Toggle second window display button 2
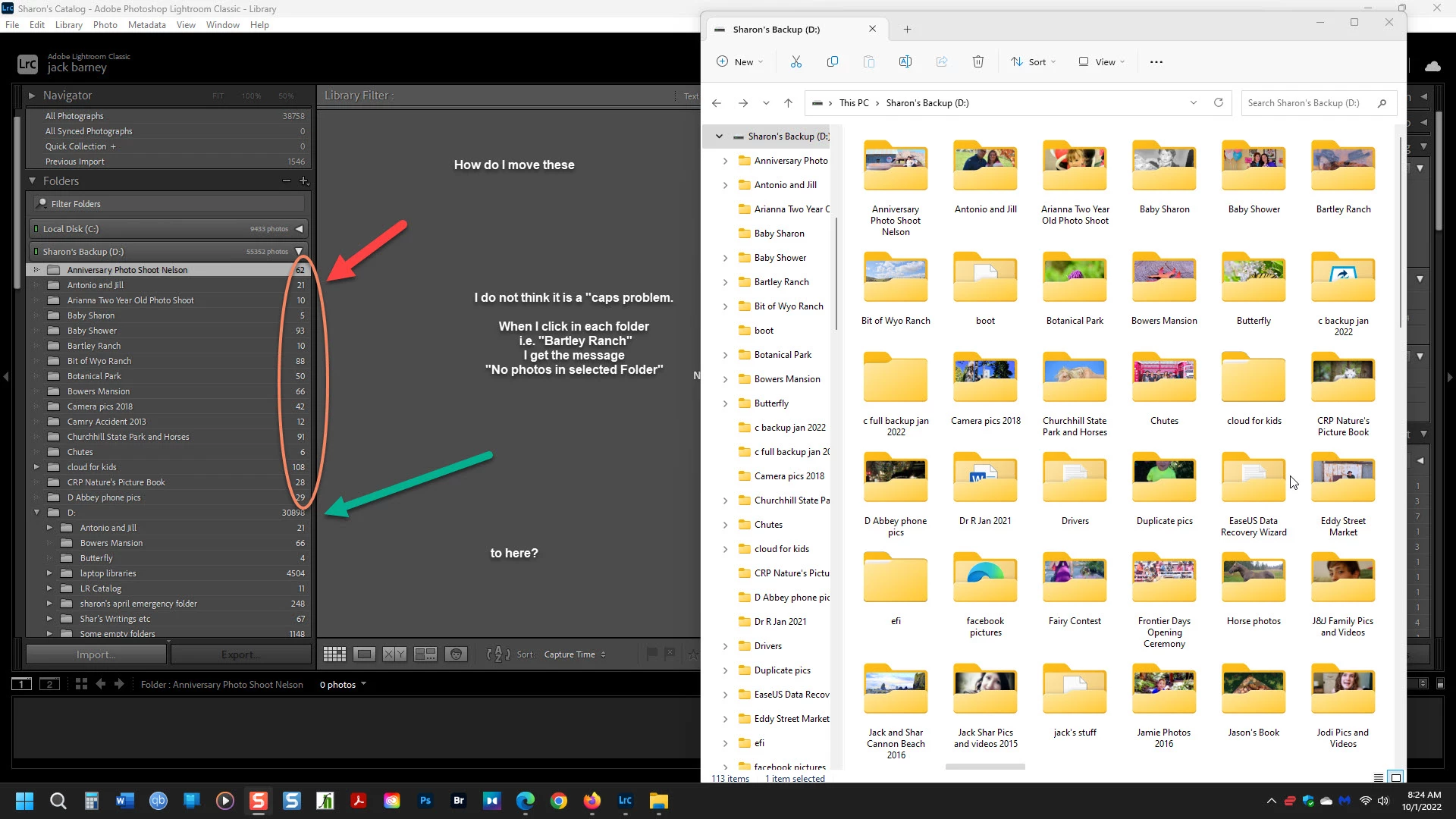This screenshot has height=819, width=1456. tap(49, 684)
